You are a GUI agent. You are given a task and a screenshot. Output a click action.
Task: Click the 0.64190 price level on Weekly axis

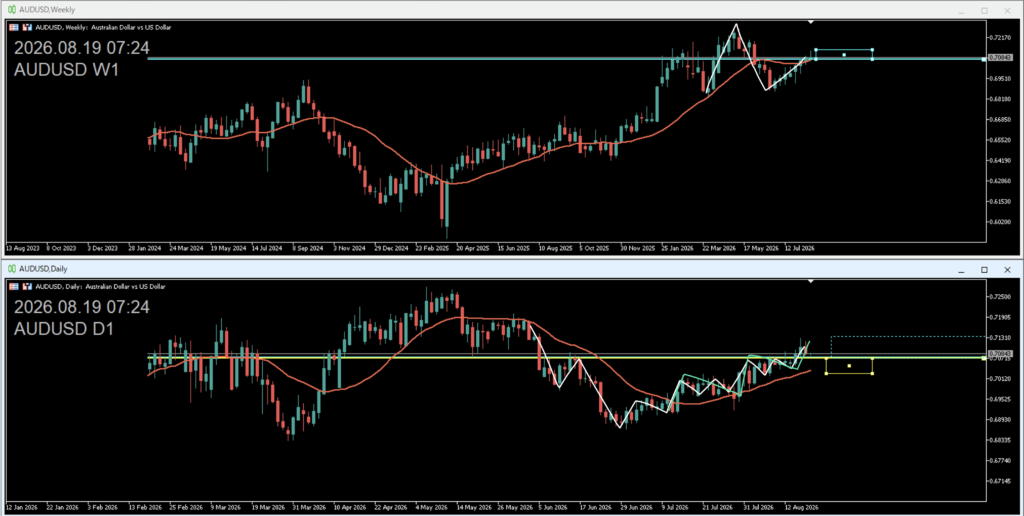click(x=1000, y=160)
